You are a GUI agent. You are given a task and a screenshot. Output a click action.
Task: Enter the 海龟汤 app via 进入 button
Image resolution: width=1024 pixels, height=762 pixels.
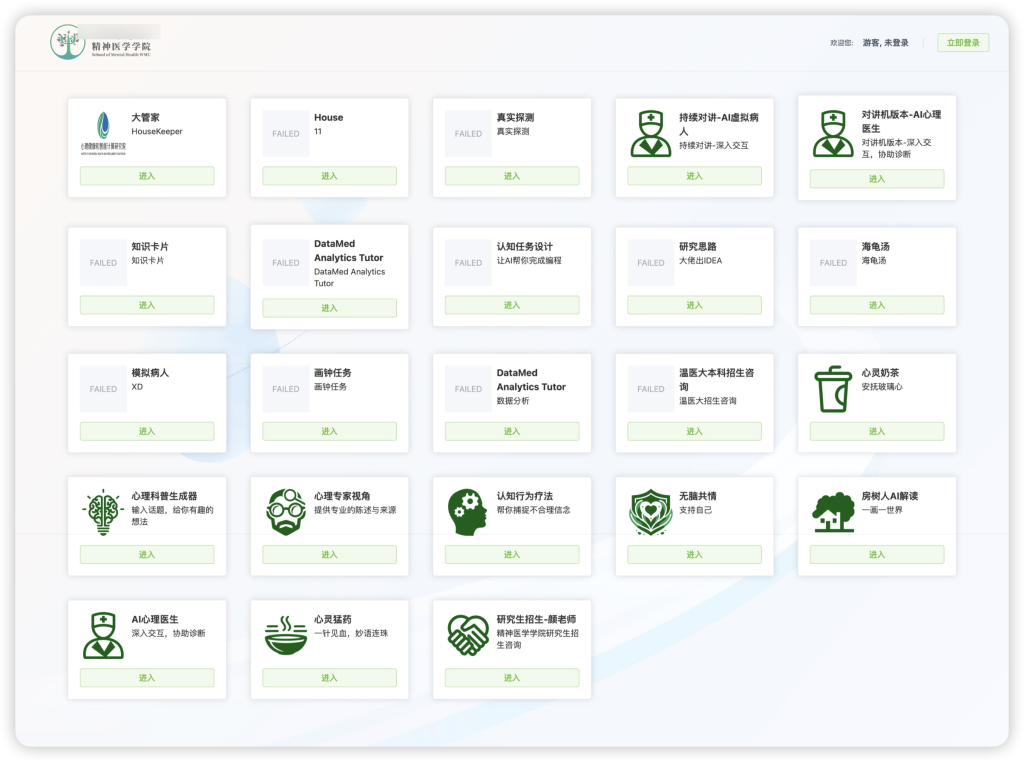877,305
